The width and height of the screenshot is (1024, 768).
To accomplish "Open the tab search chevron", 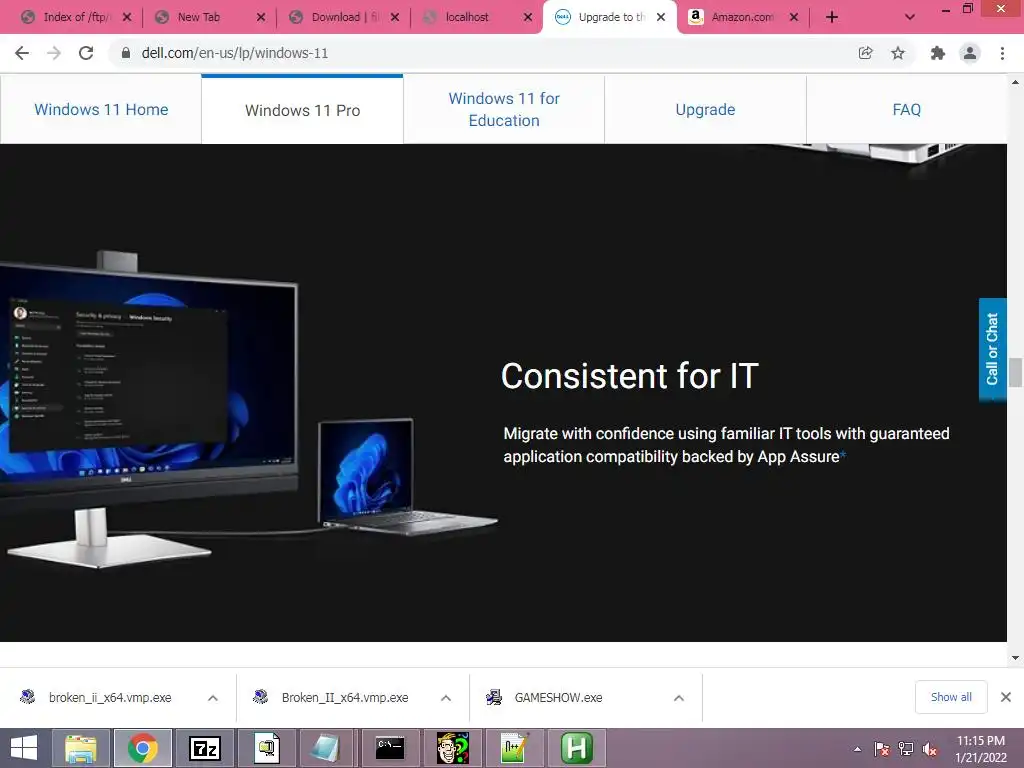I will pos(910,17).
